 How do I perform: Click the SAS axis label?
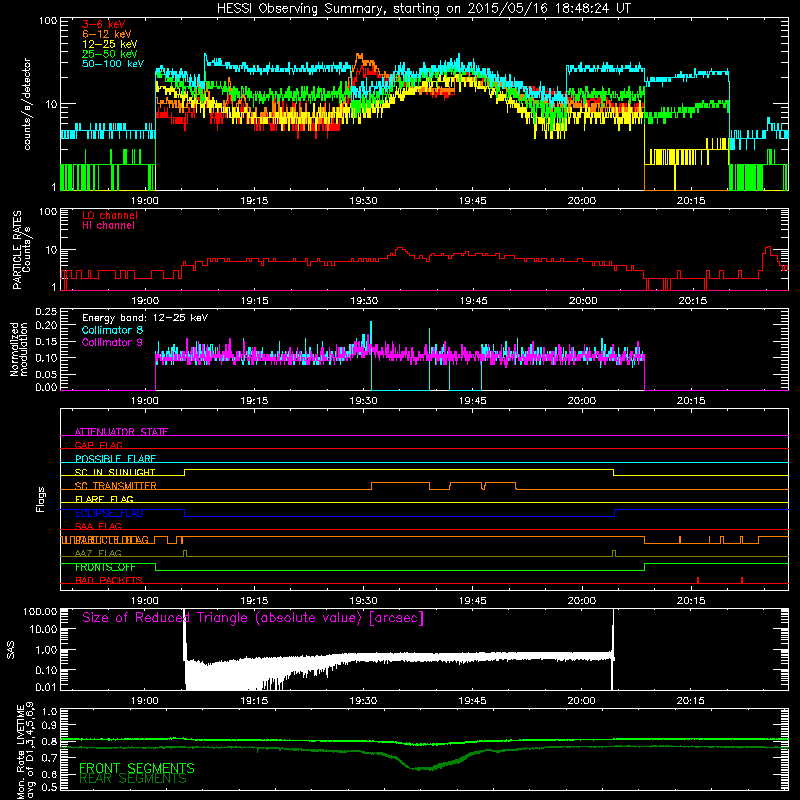pyautogui.click(x=11, y=649)
